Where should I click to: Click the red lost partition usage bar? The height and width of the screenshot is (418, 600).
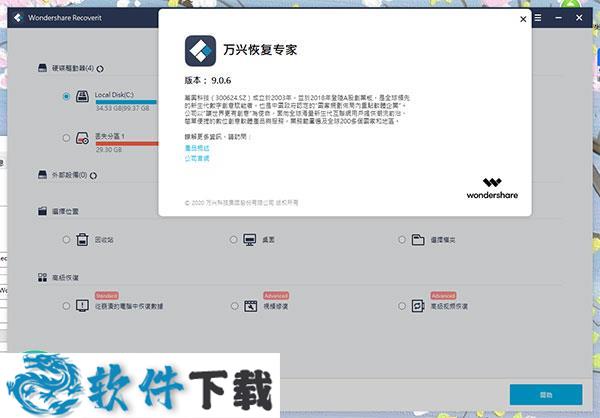coord(127,144)
